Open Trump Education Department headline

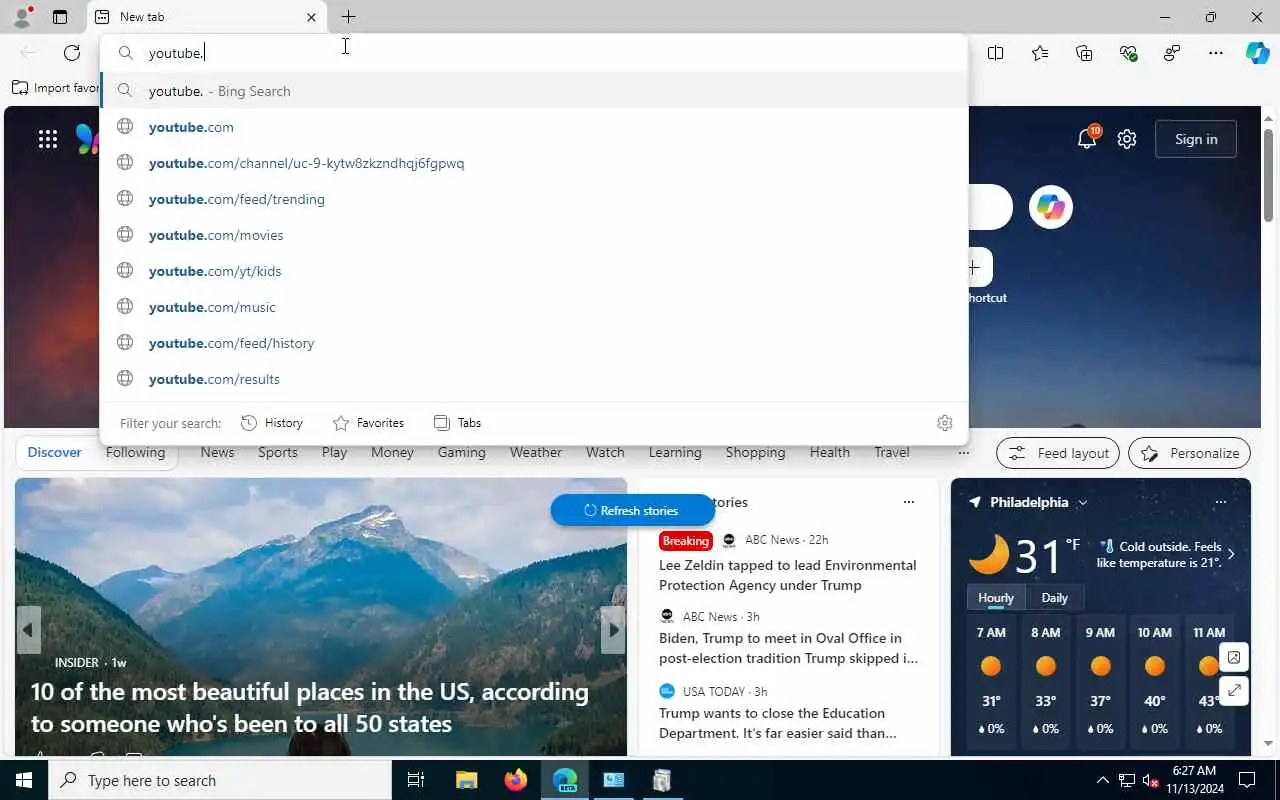pyautogui.click(x=778, y=723)
